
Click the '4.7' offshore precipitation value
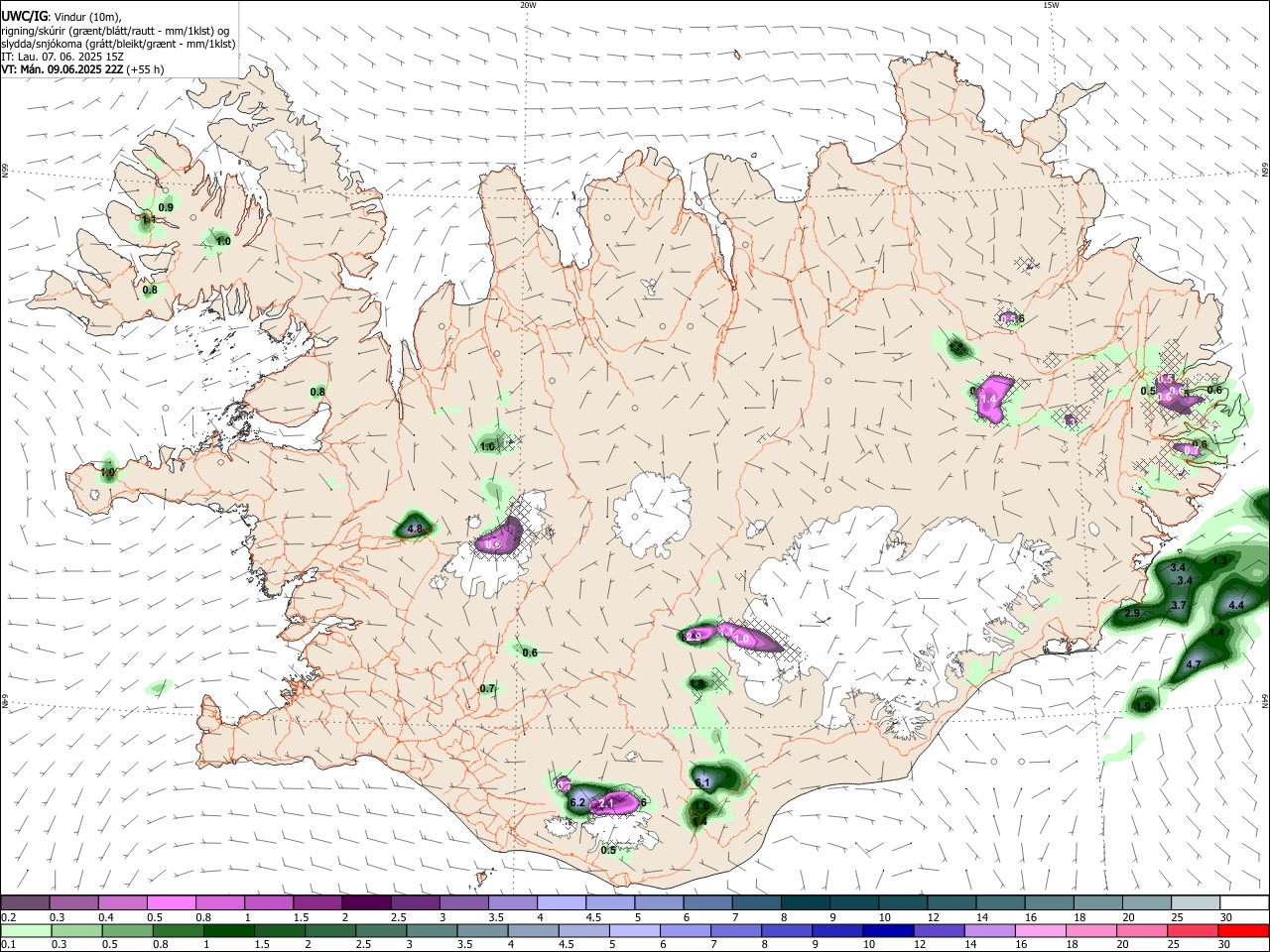click(x=1194, y=664)
